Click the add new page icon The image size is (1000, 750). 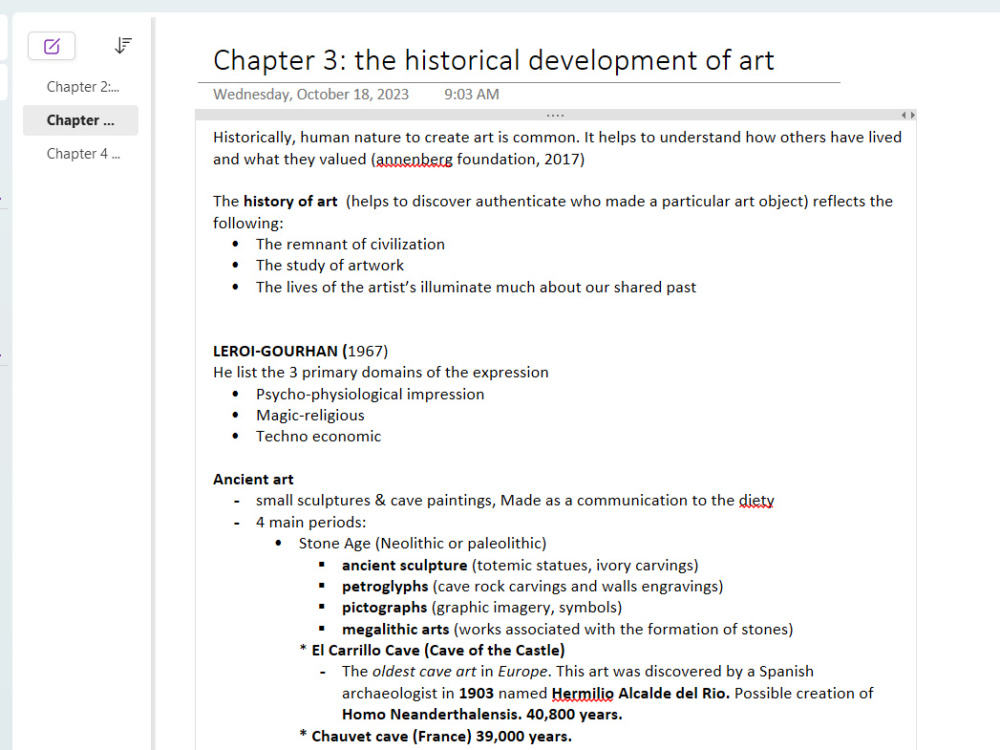click(x=52, y=46)
